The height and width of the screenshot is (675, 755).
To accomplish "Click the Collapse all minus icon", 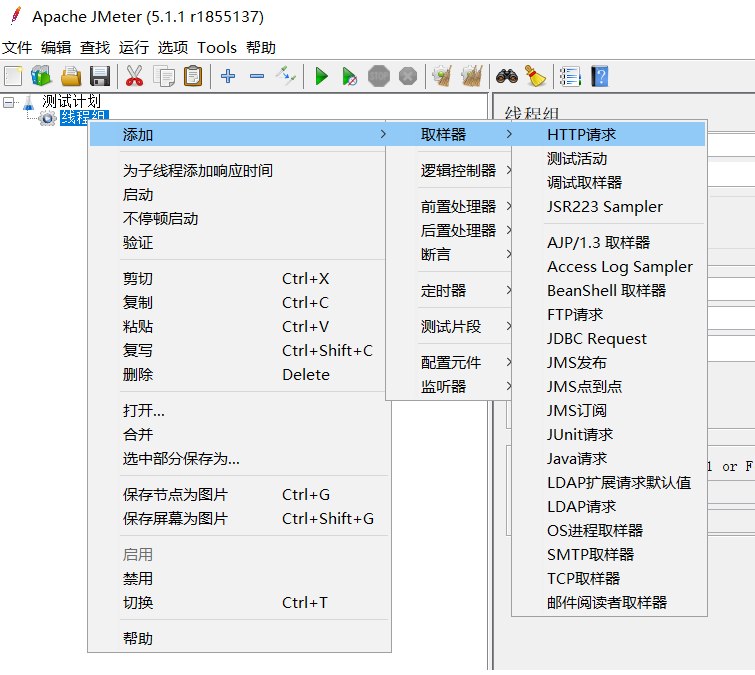I will [x=257, y=76].
